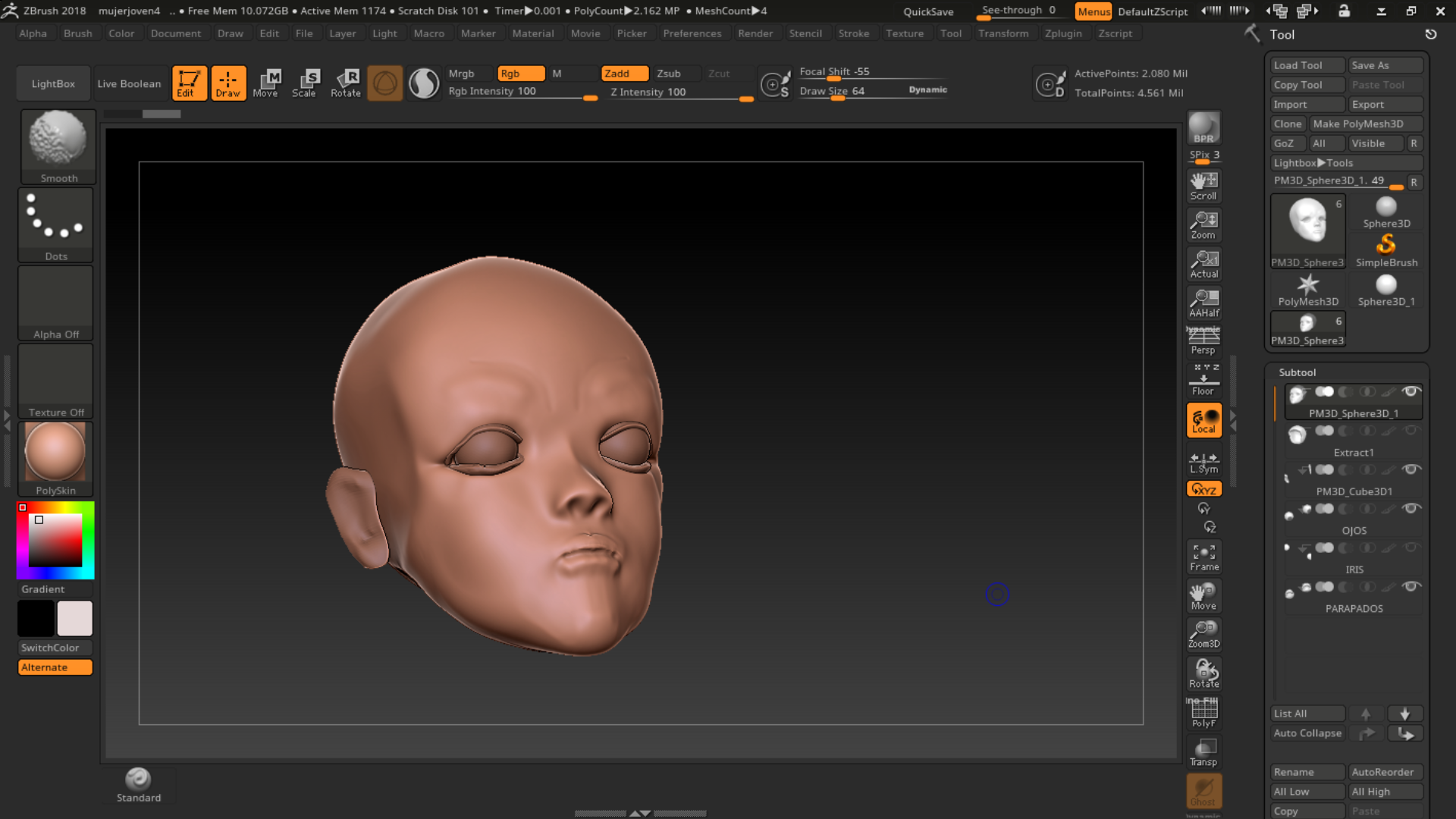This screenshot has height=819, width=1456.
Task: Select the Rotate tool in toolbar
Action: click(x=346, y=83)
